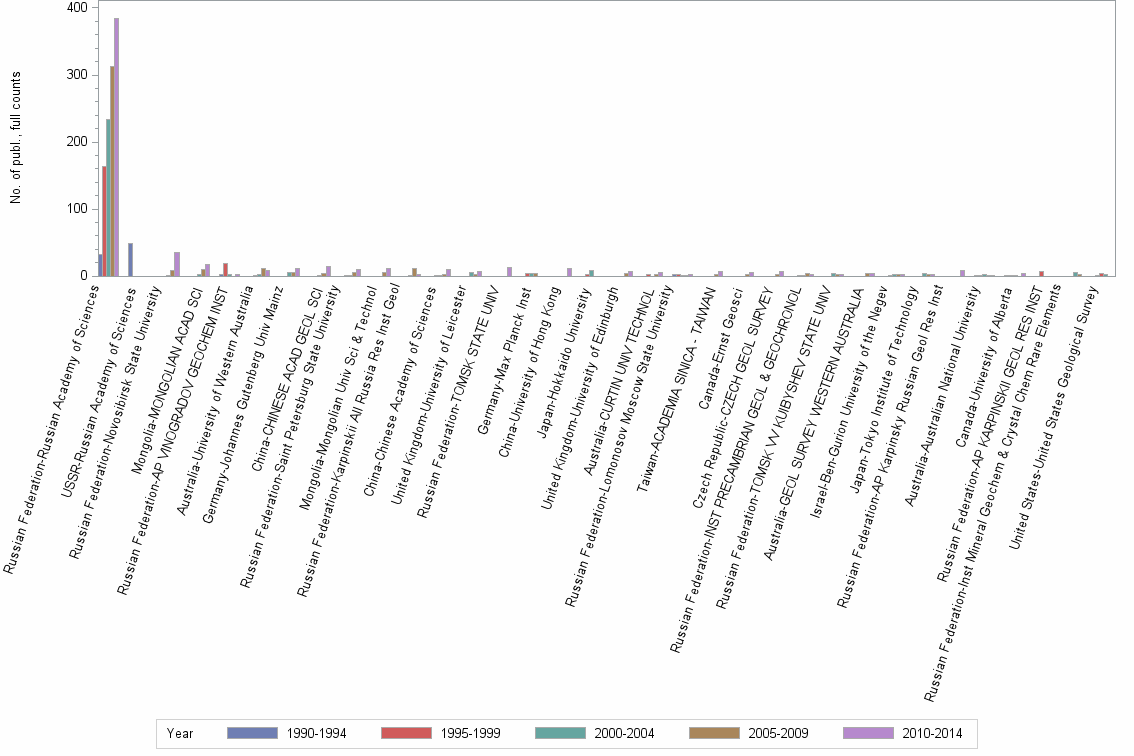Click the blue bar for USSR-Russian Academy of Sciences

128,260
